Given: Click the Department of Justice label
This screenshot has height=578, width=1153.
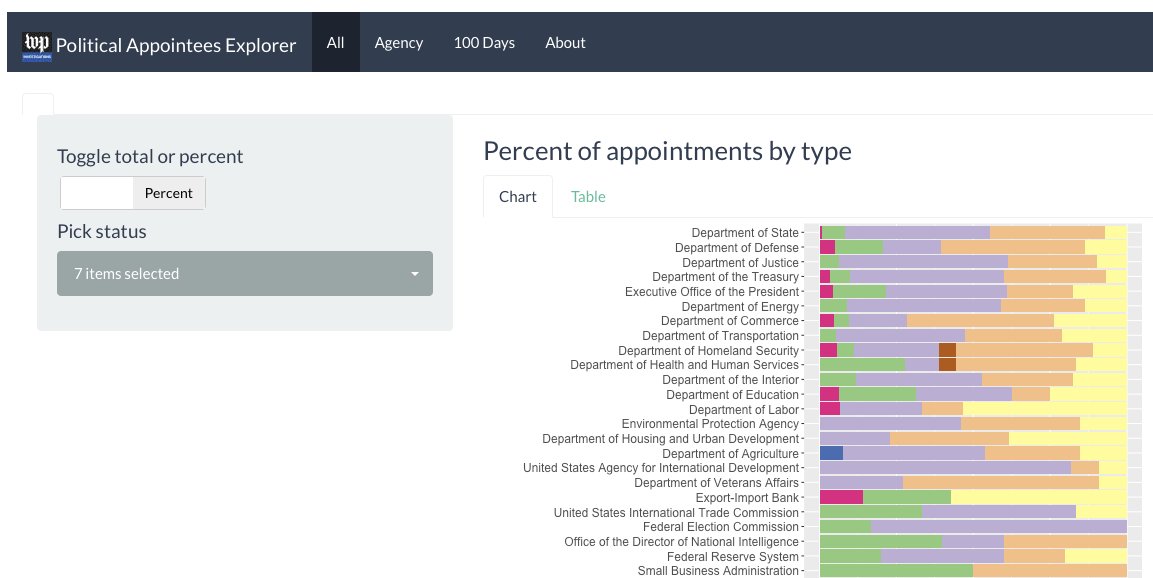Looking at the screenshot, I should (740, 263).
